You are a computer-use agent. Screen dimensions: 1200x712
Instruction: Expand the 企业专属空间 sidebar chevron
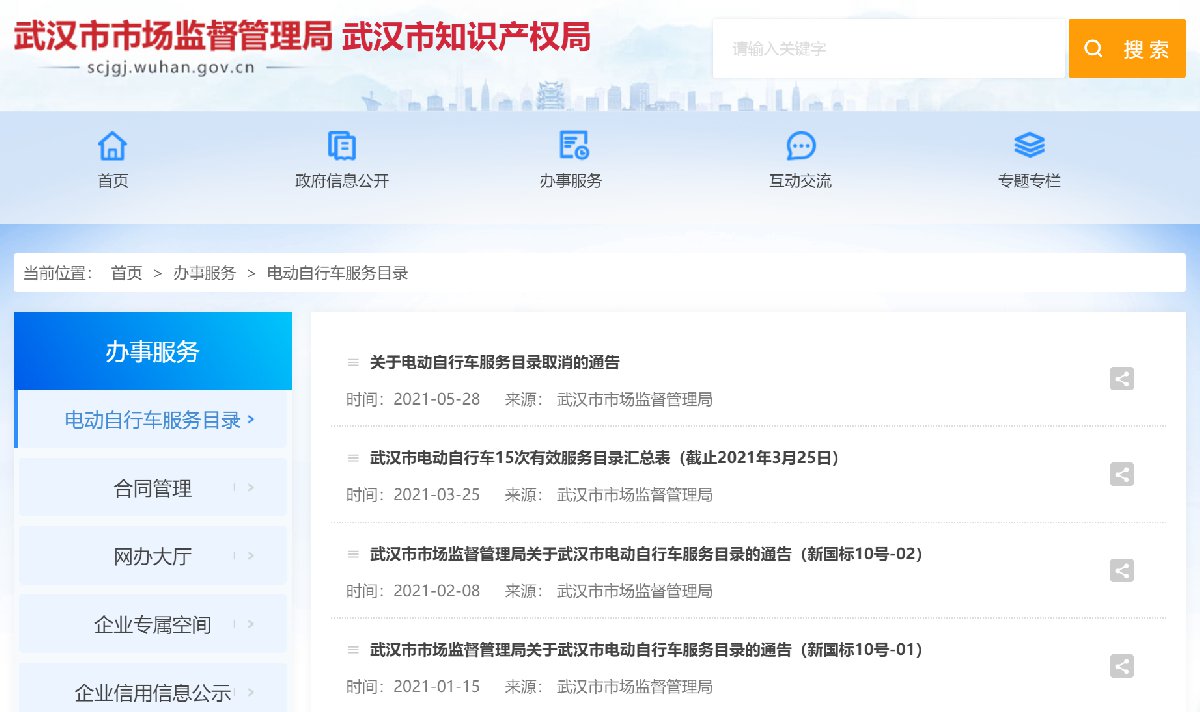(250, 624)
